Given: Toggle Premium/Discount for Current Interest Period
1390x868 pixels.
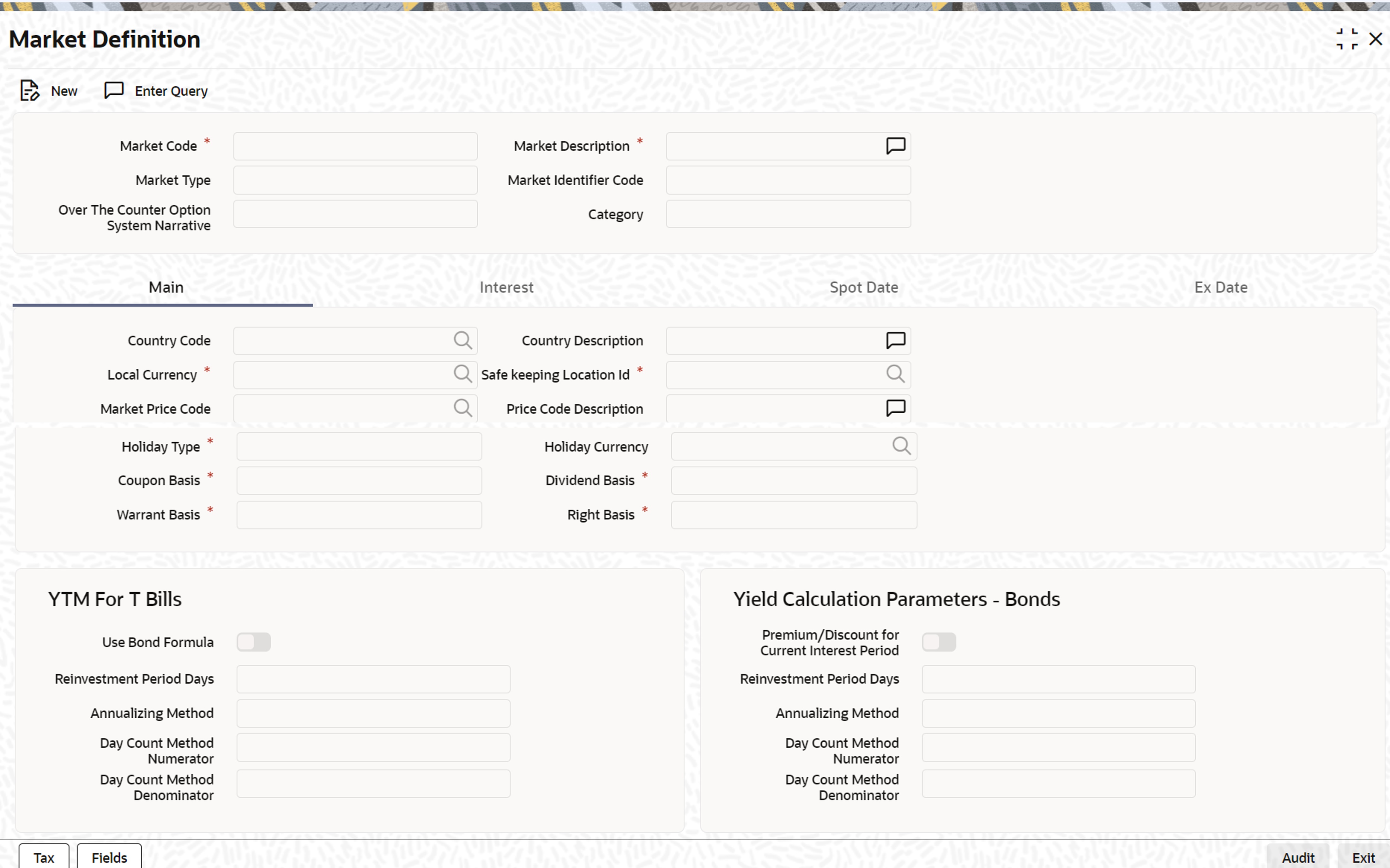Looking at the screenshot, I should (939, 642).
